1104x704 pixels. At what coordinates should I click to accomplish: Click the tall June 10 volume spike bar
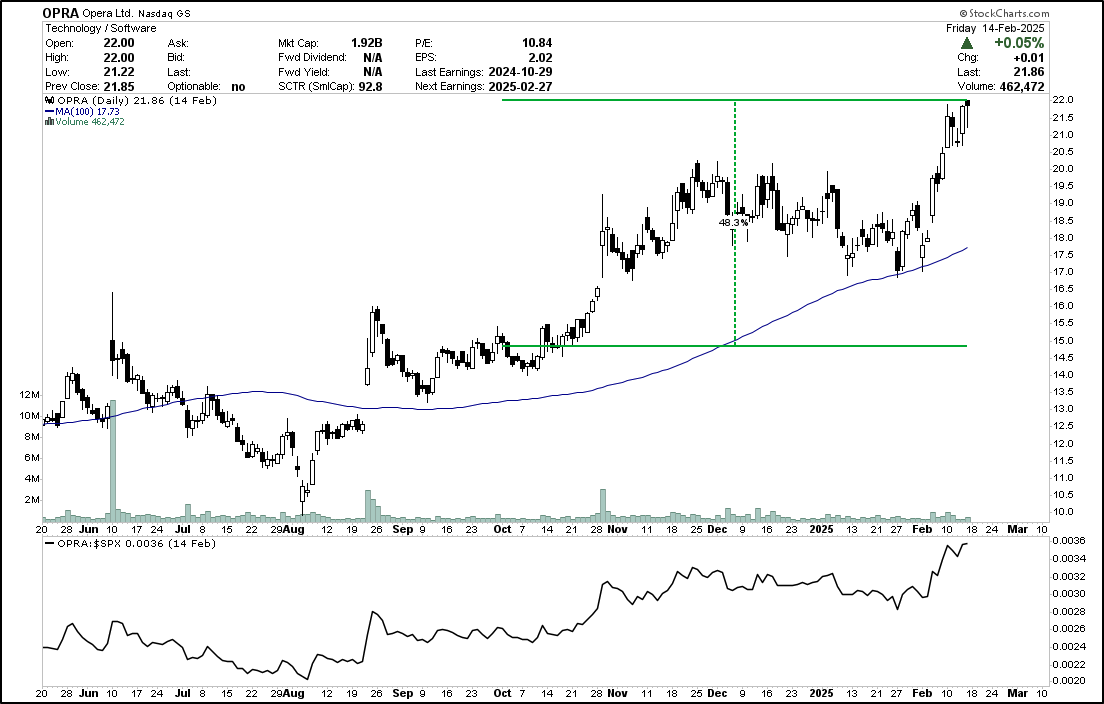(112, 460)
